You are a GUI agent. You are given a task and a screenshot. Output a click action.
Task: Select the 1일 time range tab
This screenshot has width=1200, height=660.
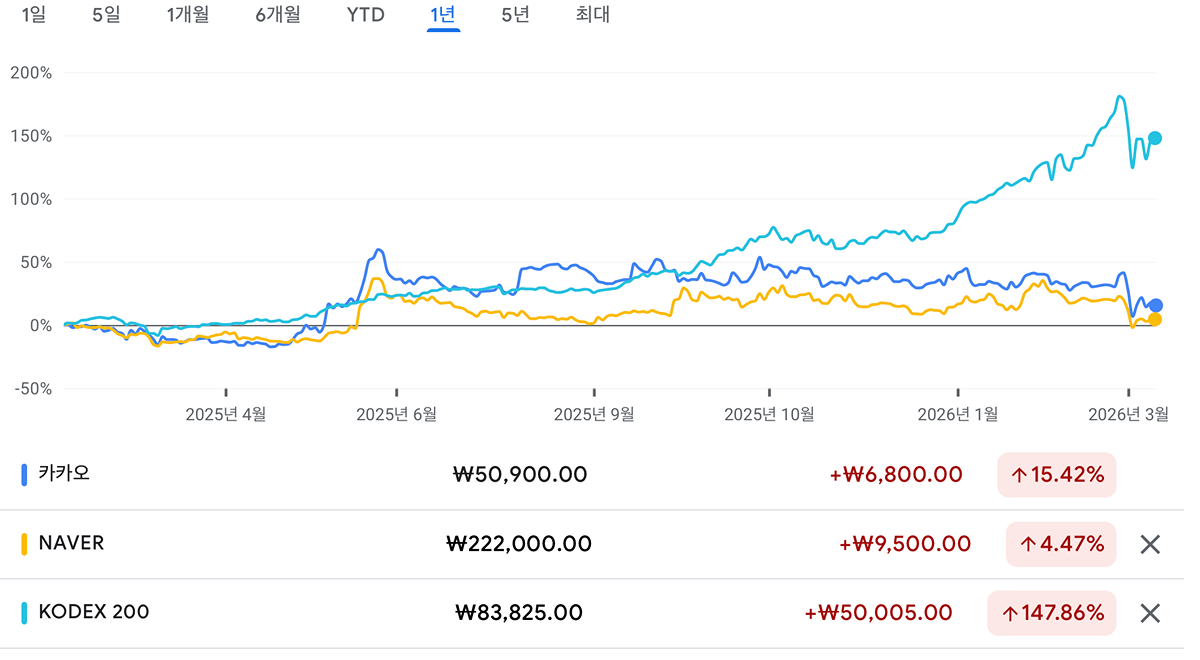(33, 15)
